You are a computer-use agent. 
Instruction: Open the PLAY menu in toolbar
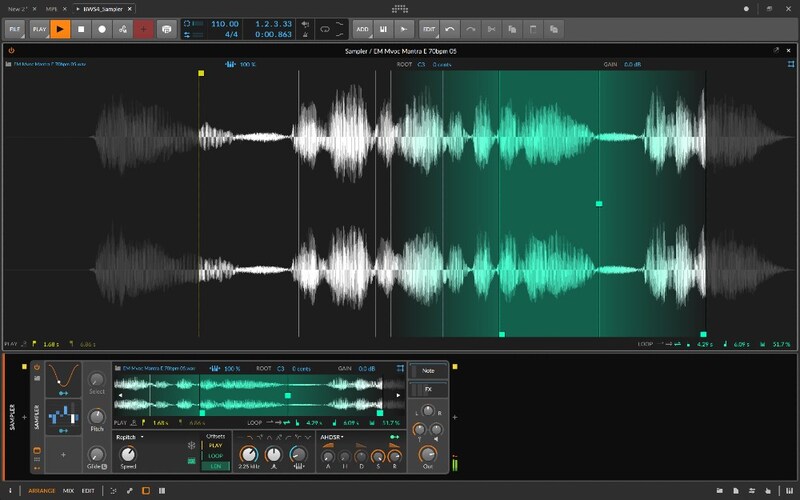(x=39, y=29)
